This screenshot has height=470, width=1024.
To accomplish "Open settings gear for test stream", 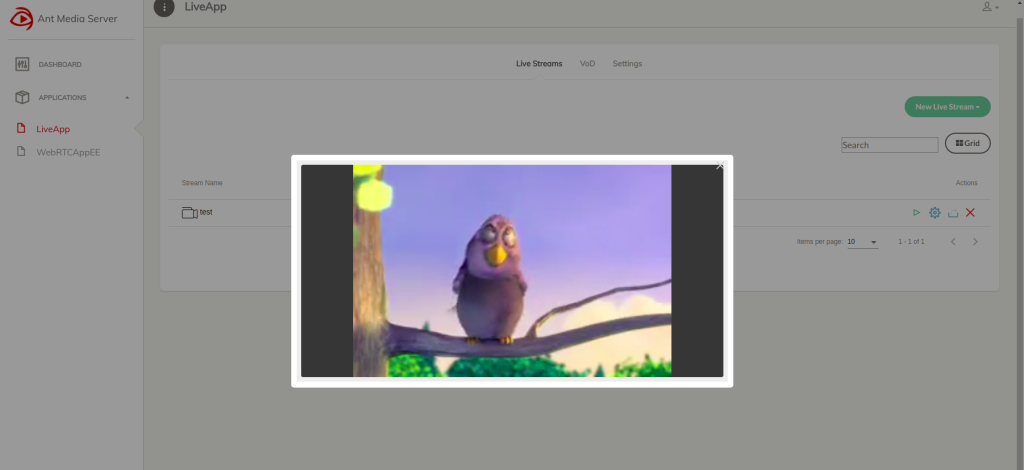I will (x=935, y=213).
